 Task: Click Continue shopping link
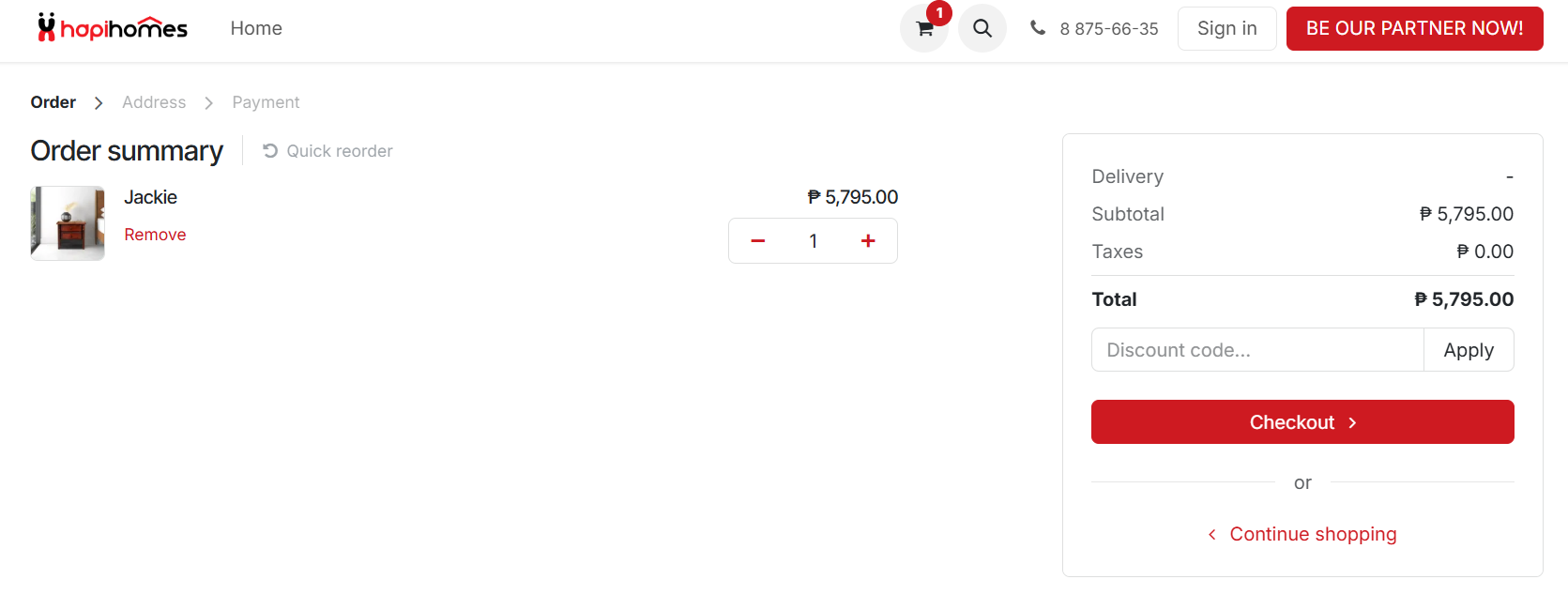[x=1312, y=534]
